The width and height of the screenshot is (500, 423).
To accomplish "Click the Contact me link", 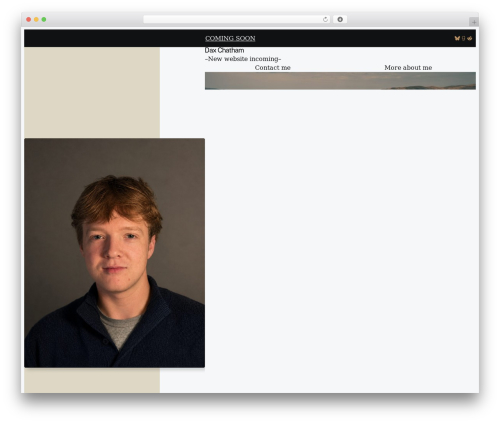I will click(x=273, y=68).
